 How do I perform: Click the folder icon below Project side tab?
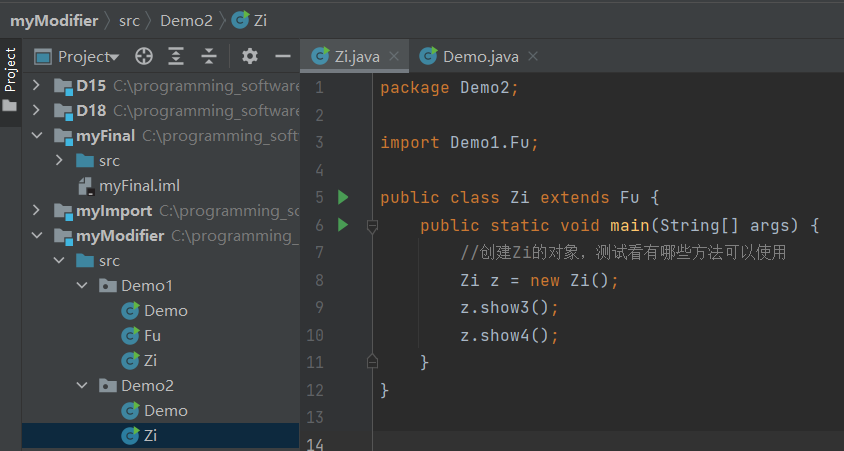click(10, 105)
